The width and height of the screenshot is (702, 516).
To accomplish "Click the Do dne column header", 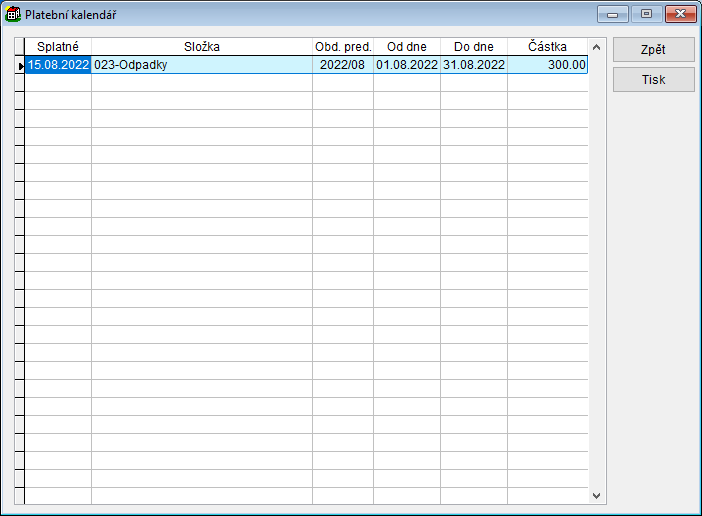I will 474,47.
